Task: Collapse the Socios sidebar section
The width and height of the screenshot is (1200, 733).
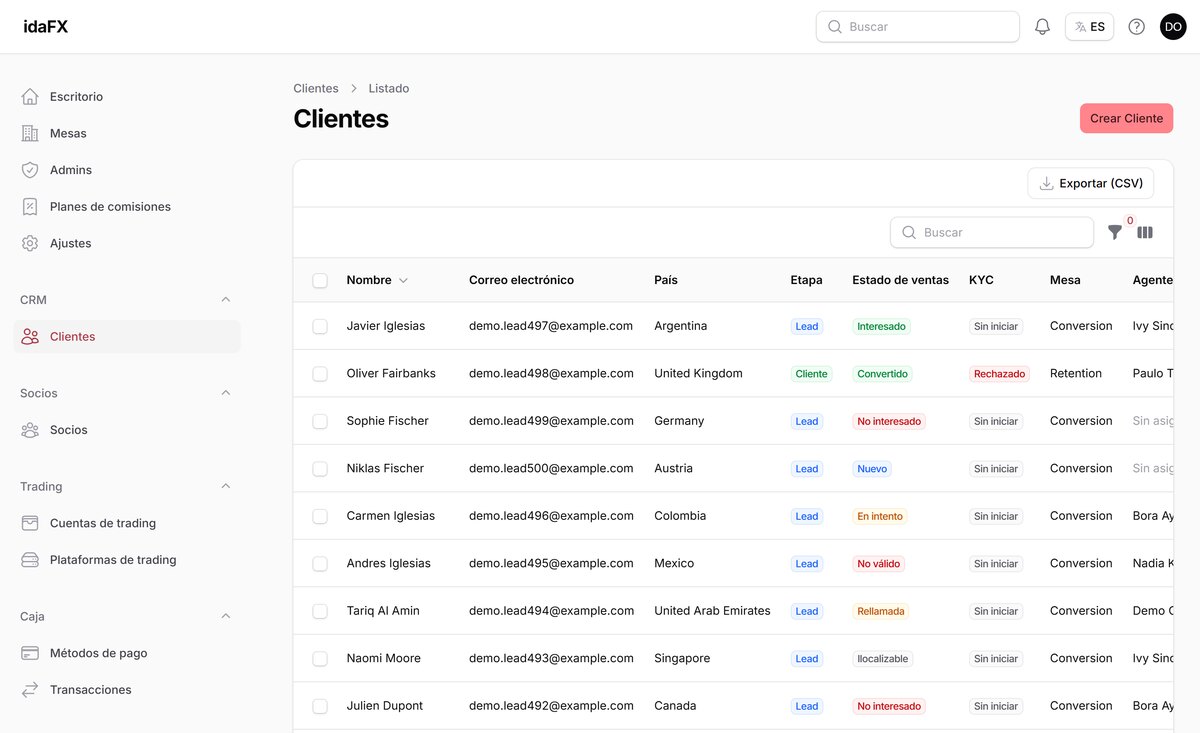Action: coord(226,393)
